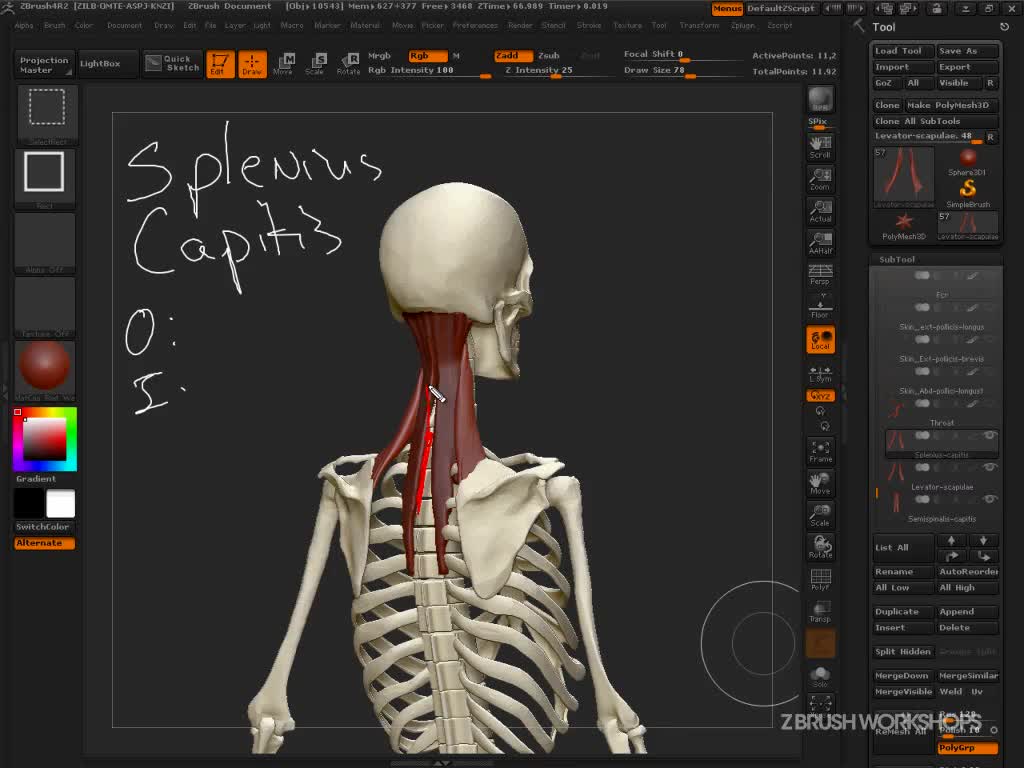Click the Zoom magnifier icon in right shelf
This screenshot has width=1024, height=768.
click(x=820, y=179)
